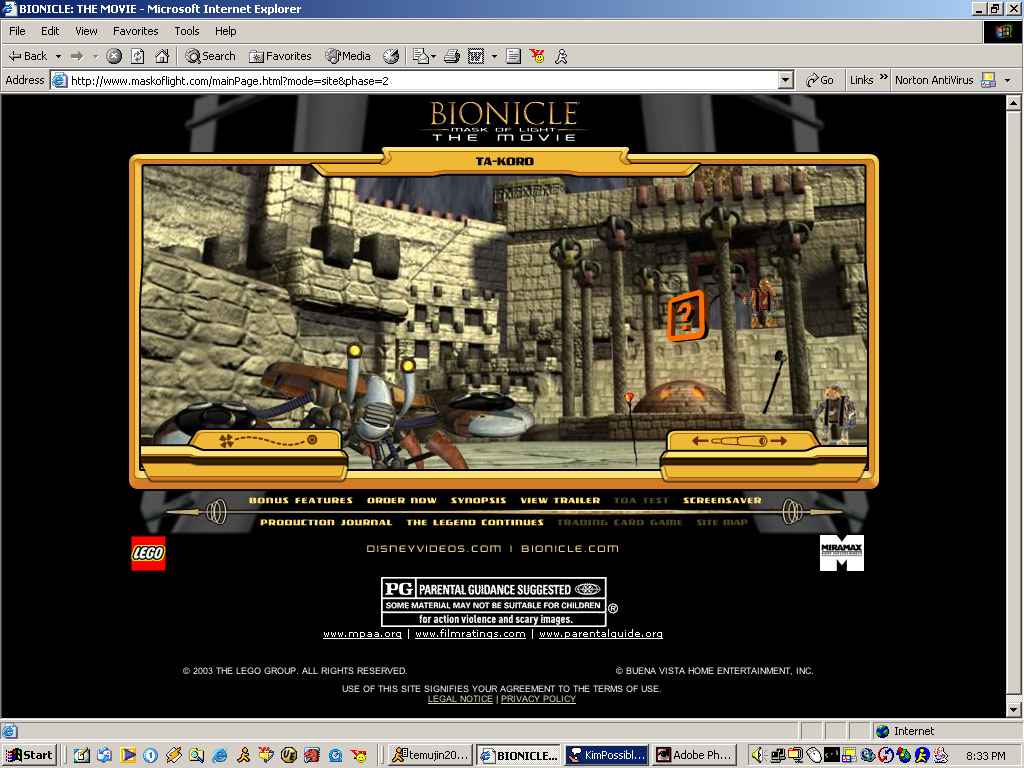Visit the BIONICLE.COM link
Image resolution: width=1024 pixels, height=768 pixels.
click(569, 549)
